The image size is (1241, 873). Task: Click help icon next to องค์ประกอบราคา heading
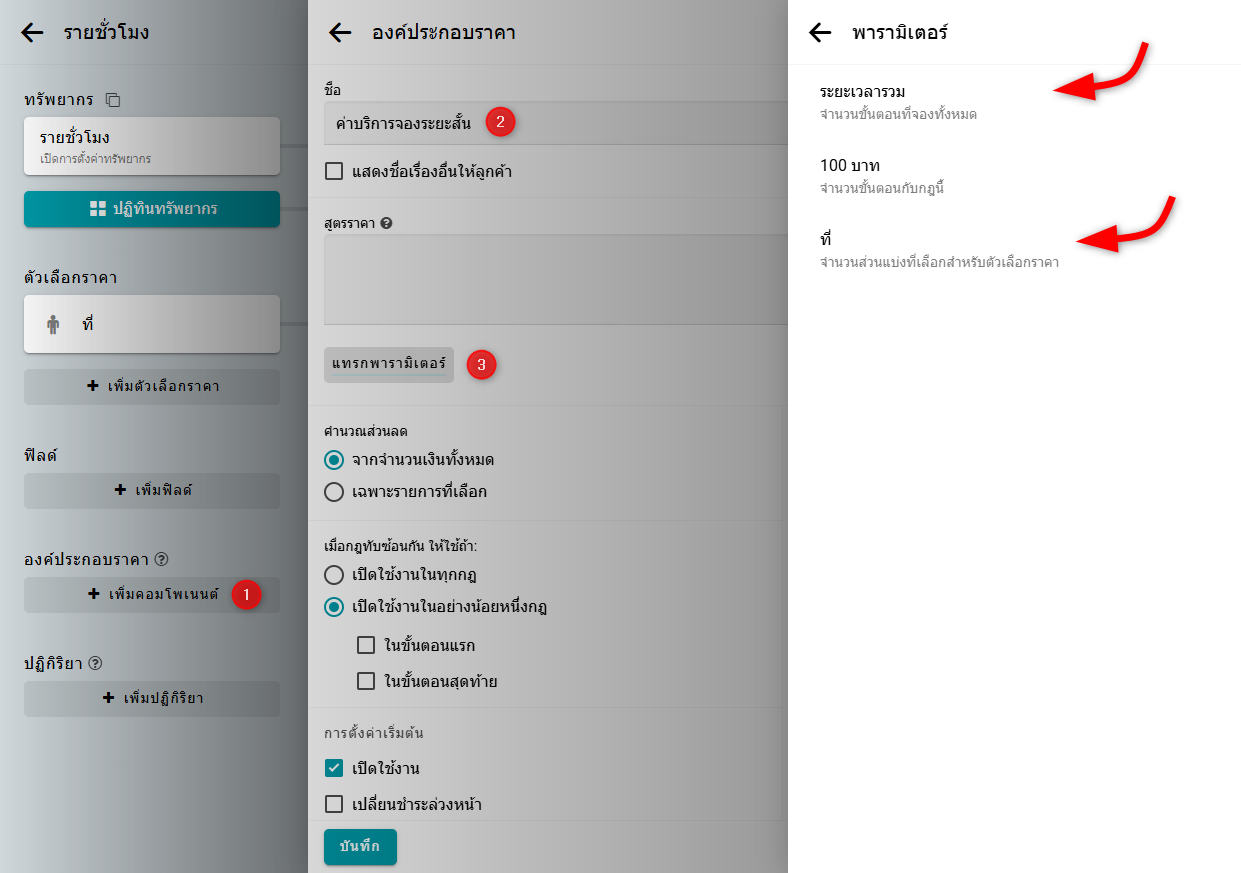[x=162, y=560]
